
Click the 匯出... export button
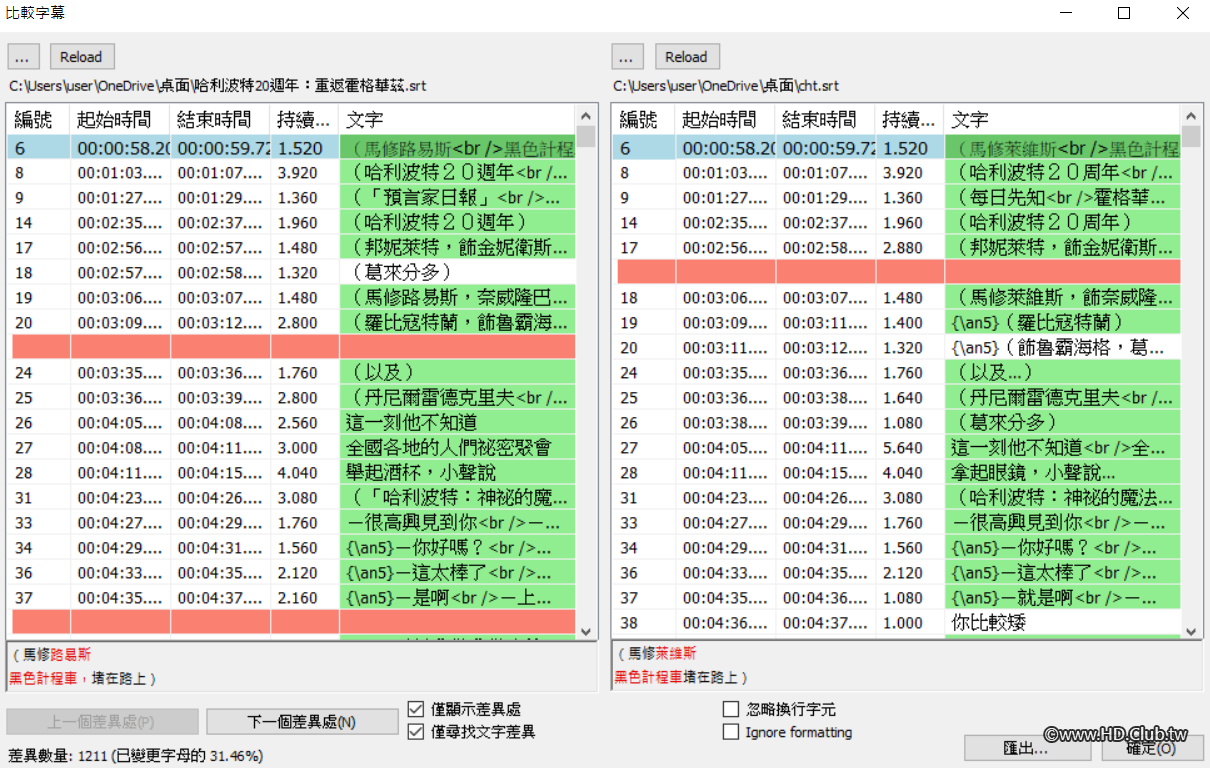click(x=1027, y=747)
